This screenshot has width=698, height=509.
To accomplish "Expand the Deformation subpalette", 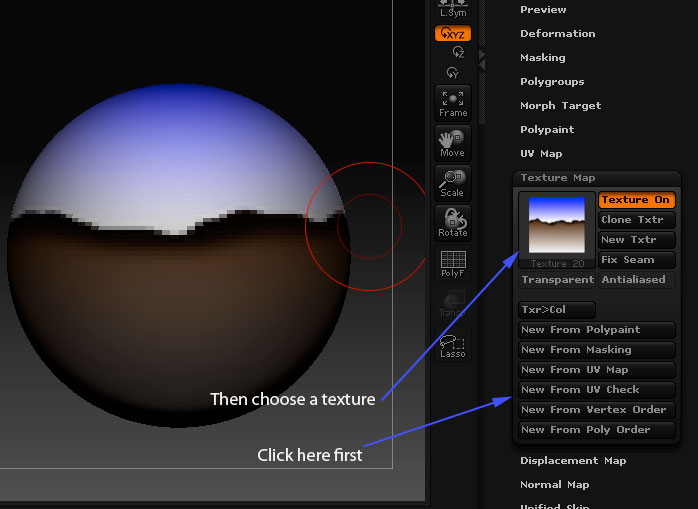I will (x=558, y=33).
